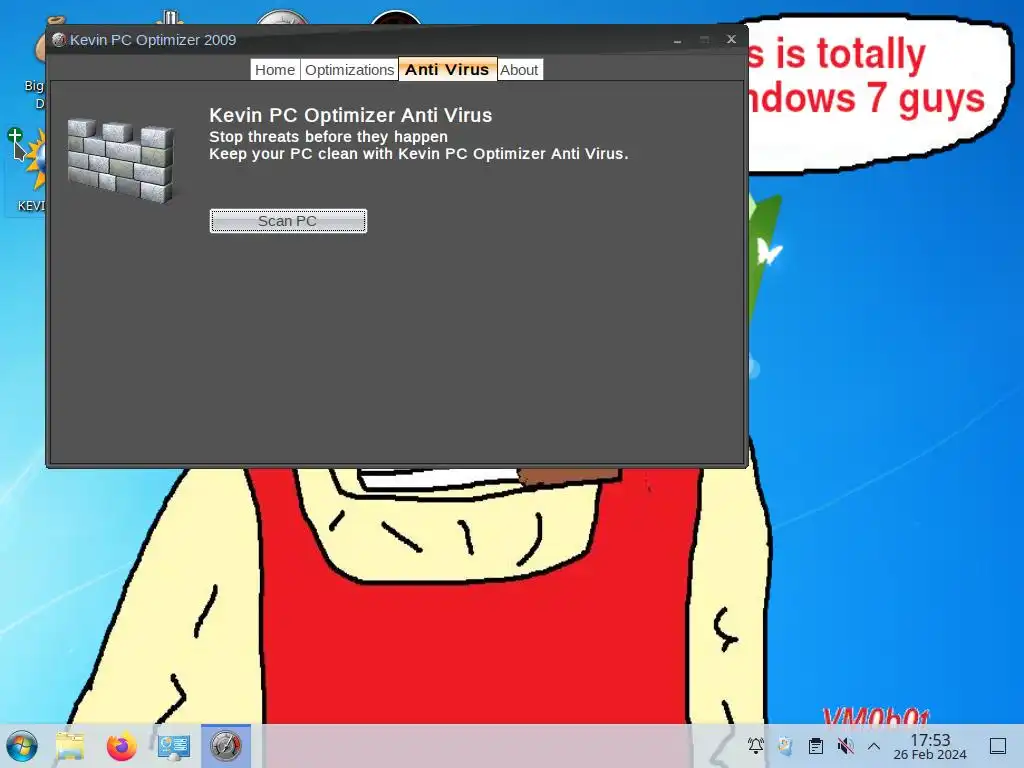Viewport: 1024px width, 768px height.
Task: Open the clipboard tray icon
Action: (x=816, y=745)
